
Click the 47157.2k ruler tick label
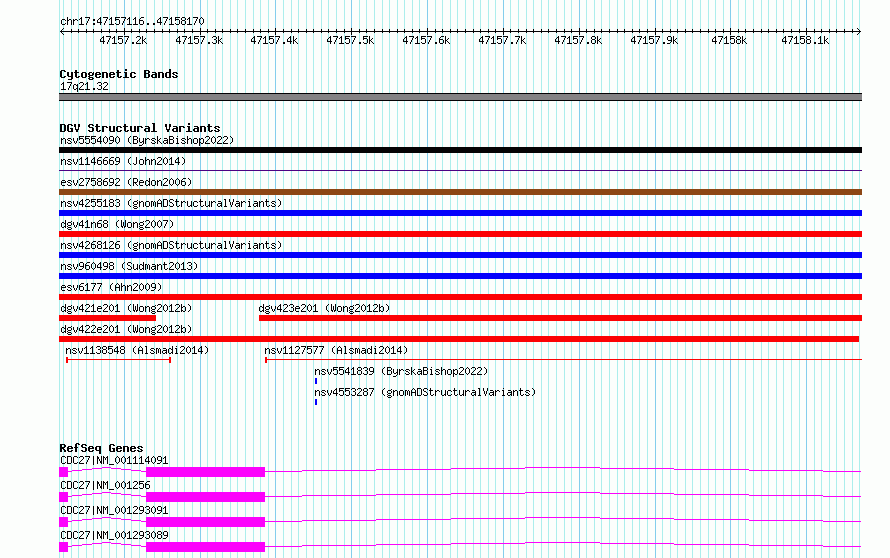pos(123,40)
